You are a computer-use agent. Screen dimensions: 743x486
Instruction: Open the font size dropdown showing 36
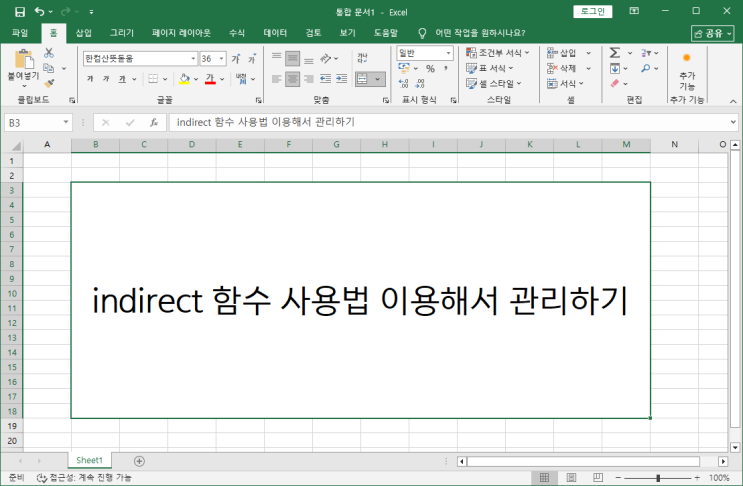point(220,59)
